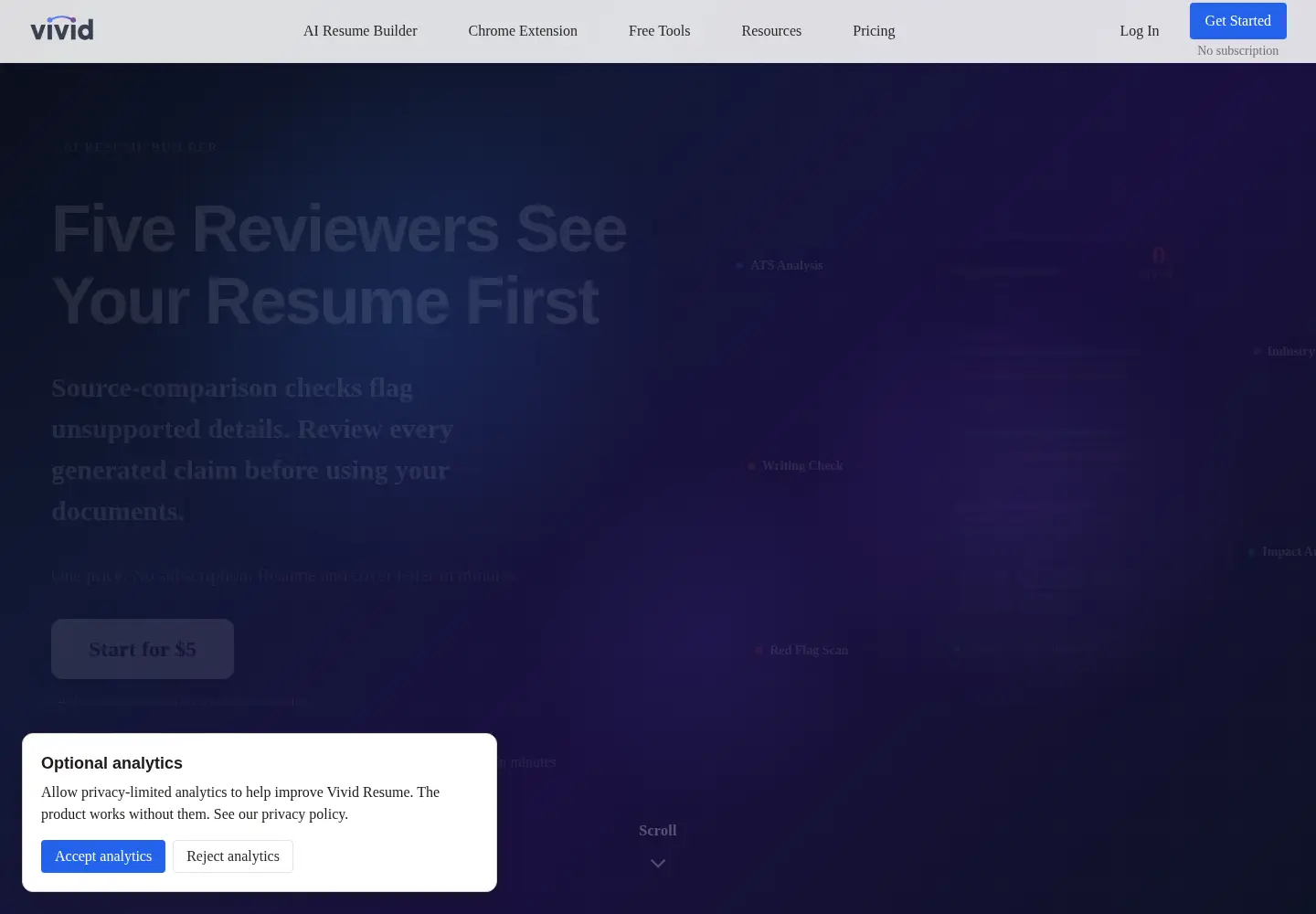Click the Vivid logo
1316x914 pixels.
coord(62,29)
